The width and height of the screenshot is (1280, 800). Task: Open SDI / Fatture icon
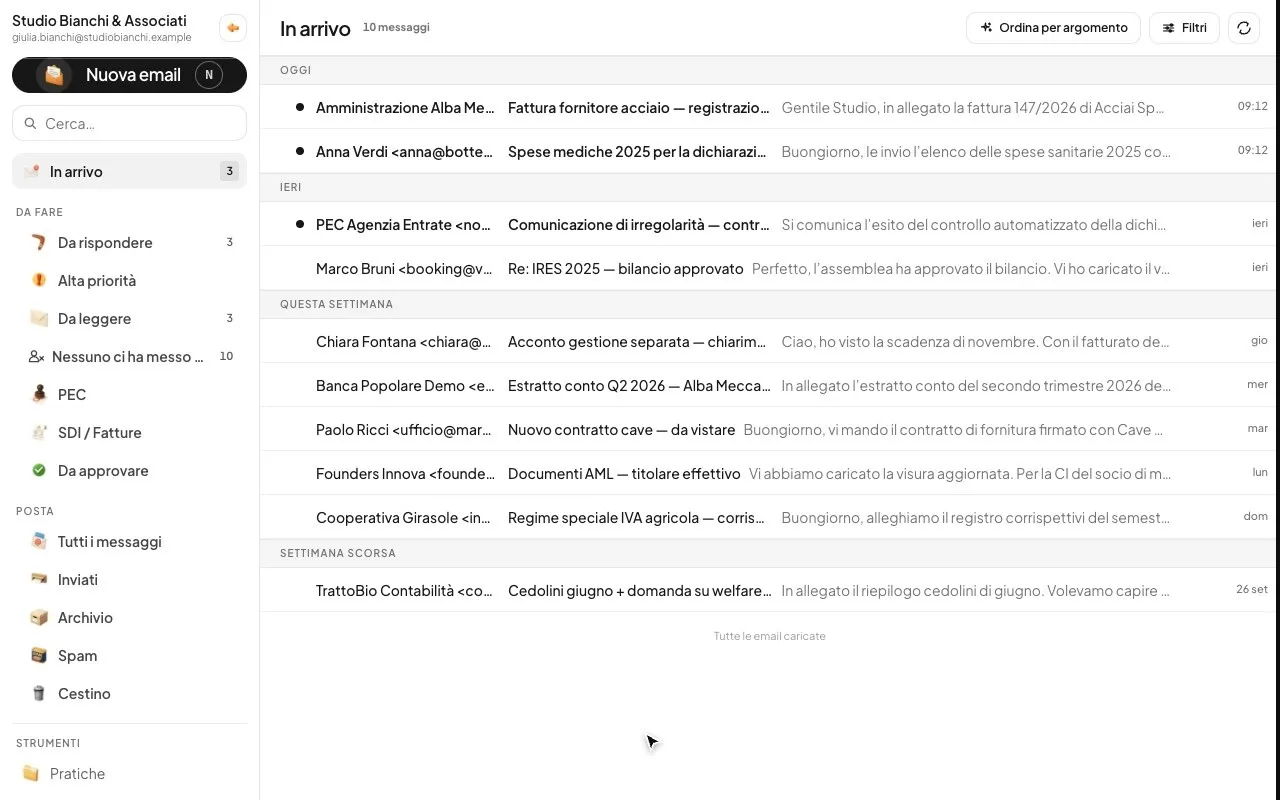coord(39,433)
